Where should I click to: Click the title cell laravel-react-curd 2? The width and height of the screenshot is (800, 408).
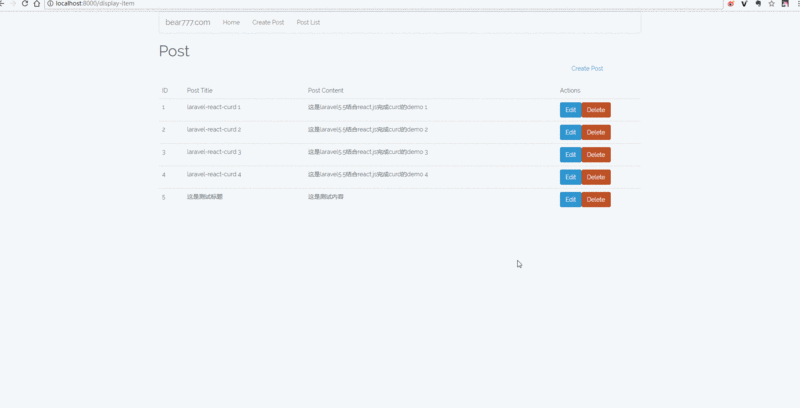click(x=214, y=130)
